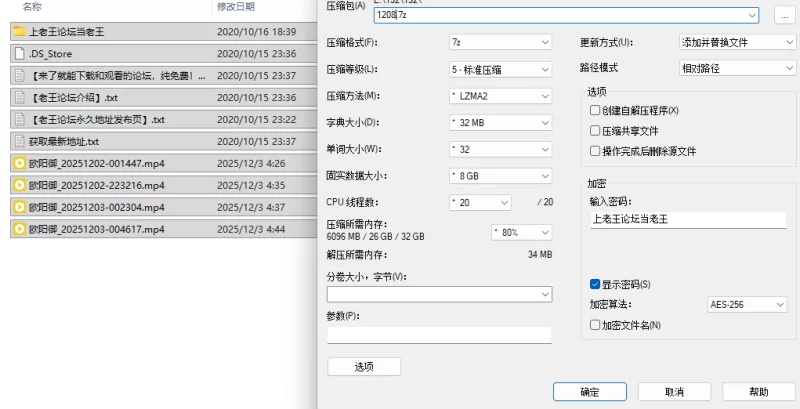
Task: Open the 更新方式 dropdown
Action: (x=738, y=42)
